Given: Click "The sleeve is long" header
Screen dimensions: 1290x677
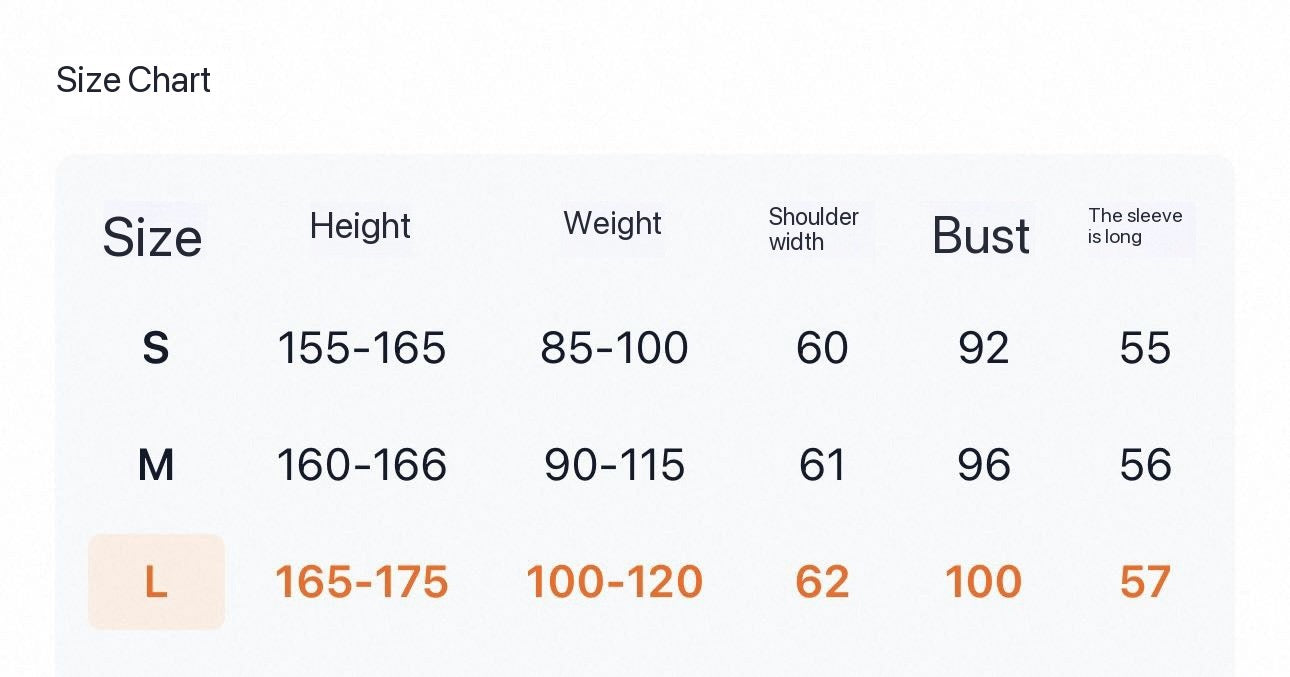Looking at the screenshot, I should pos(1135,226).
